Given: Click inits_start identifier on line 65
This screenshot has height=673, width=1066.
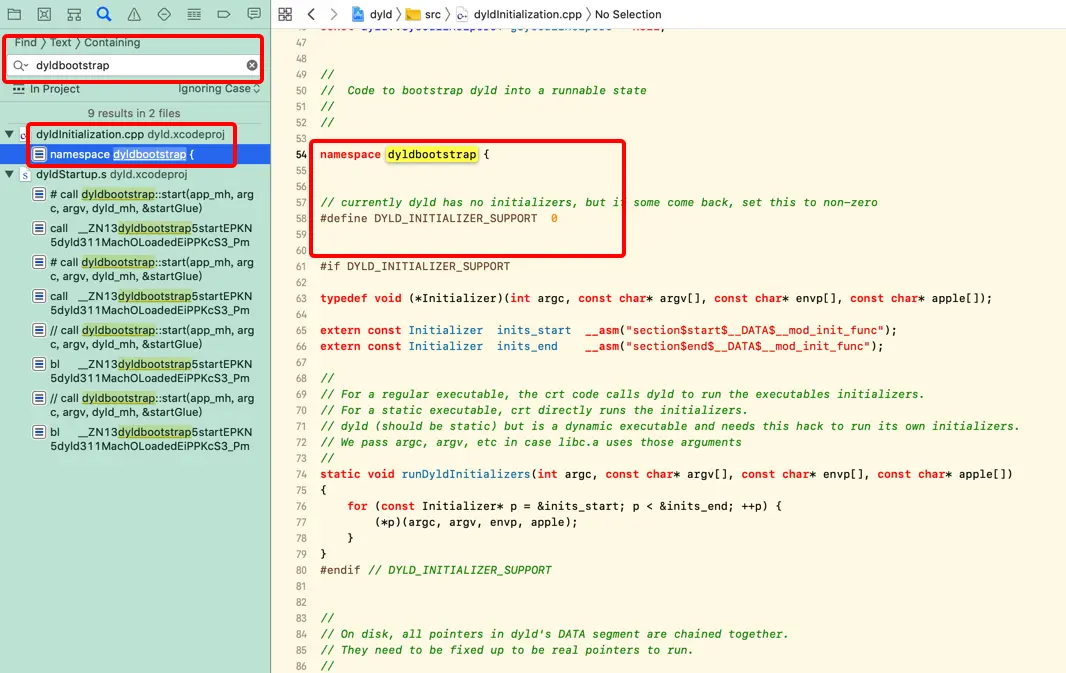Looking at the screenshot, I should click(x=534, y=330).
